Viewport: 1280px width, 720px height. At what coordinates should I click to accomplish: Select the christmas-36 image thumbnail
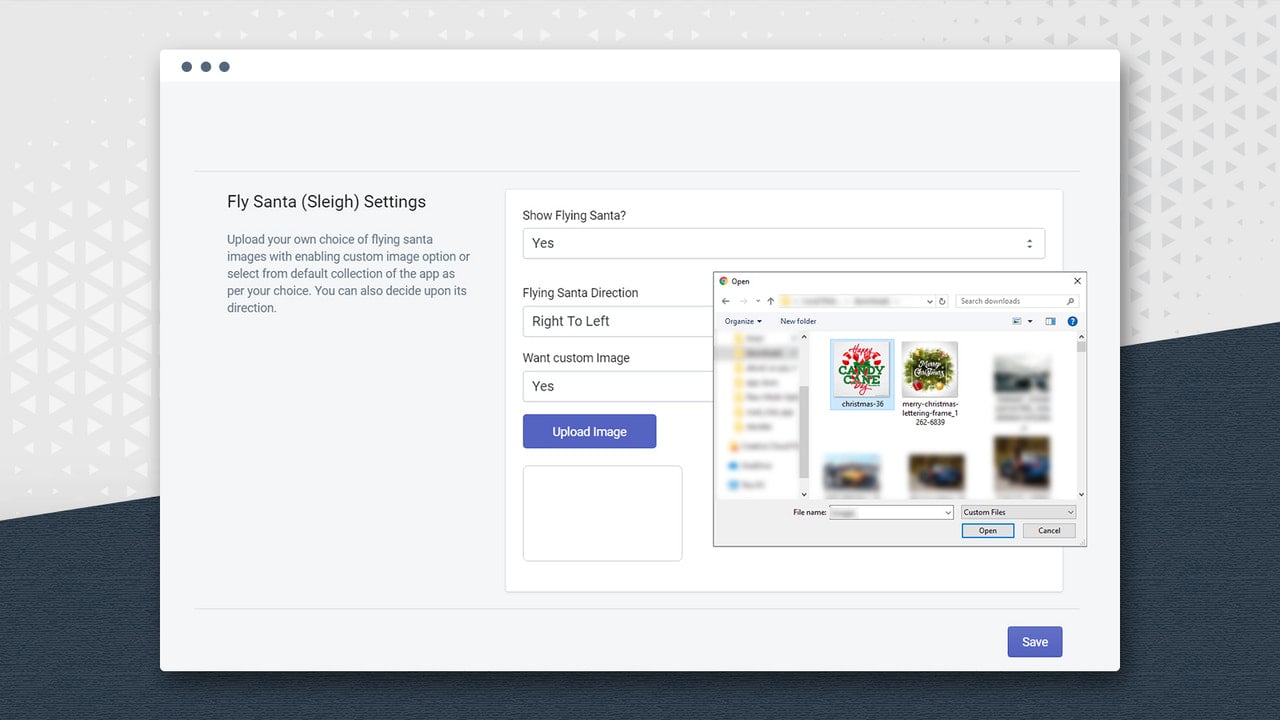click(862, 374)
